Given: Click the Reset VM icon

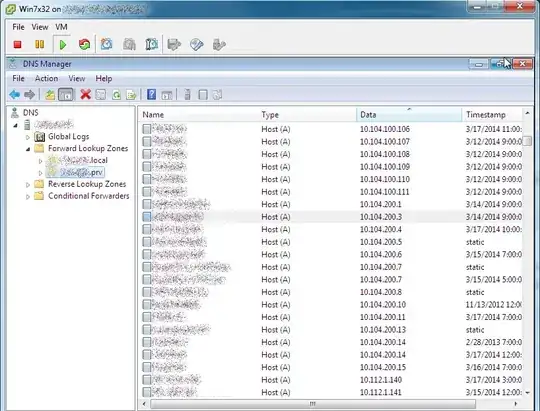Looking at the screenshot, I should point(84,44).
